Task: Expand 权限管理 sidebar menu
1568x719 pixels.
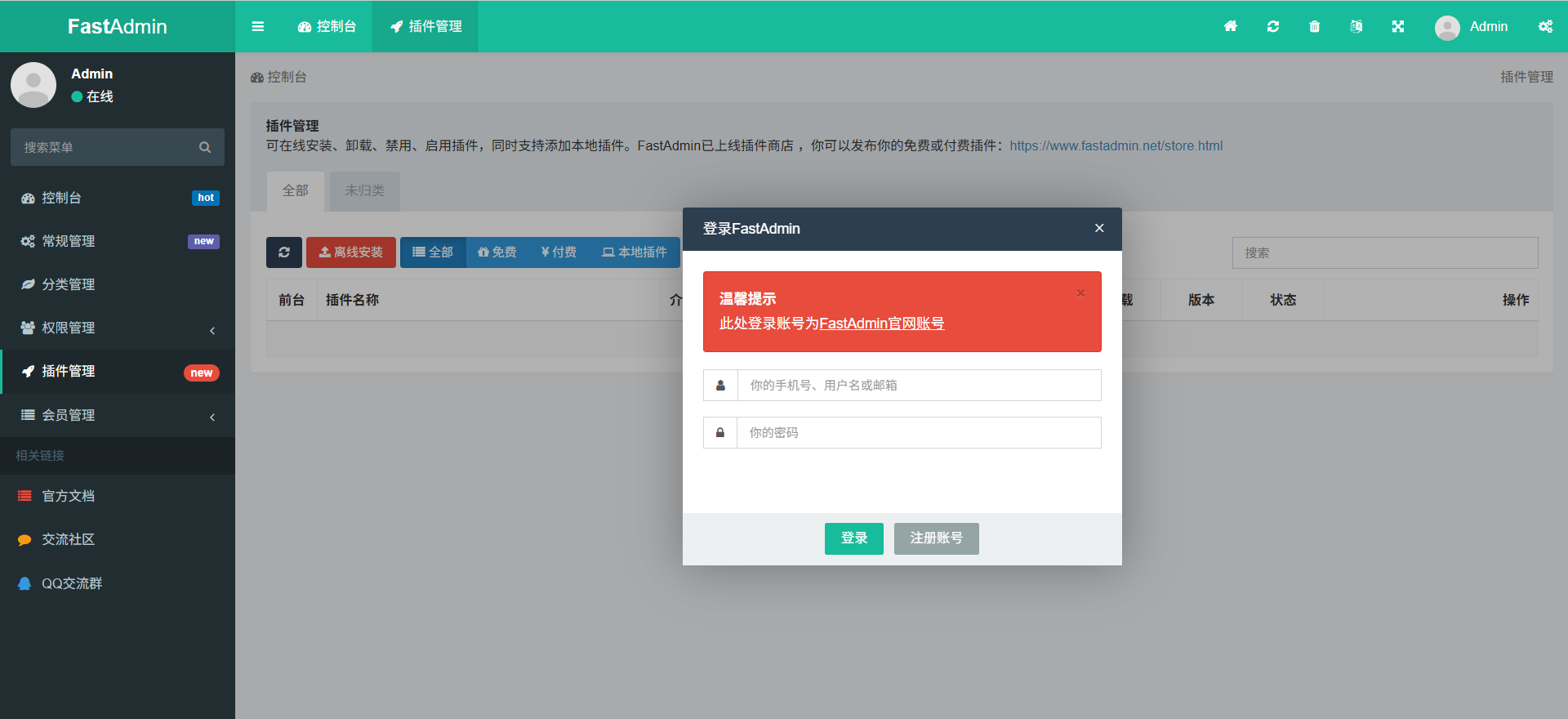Action: click(118, 328)
